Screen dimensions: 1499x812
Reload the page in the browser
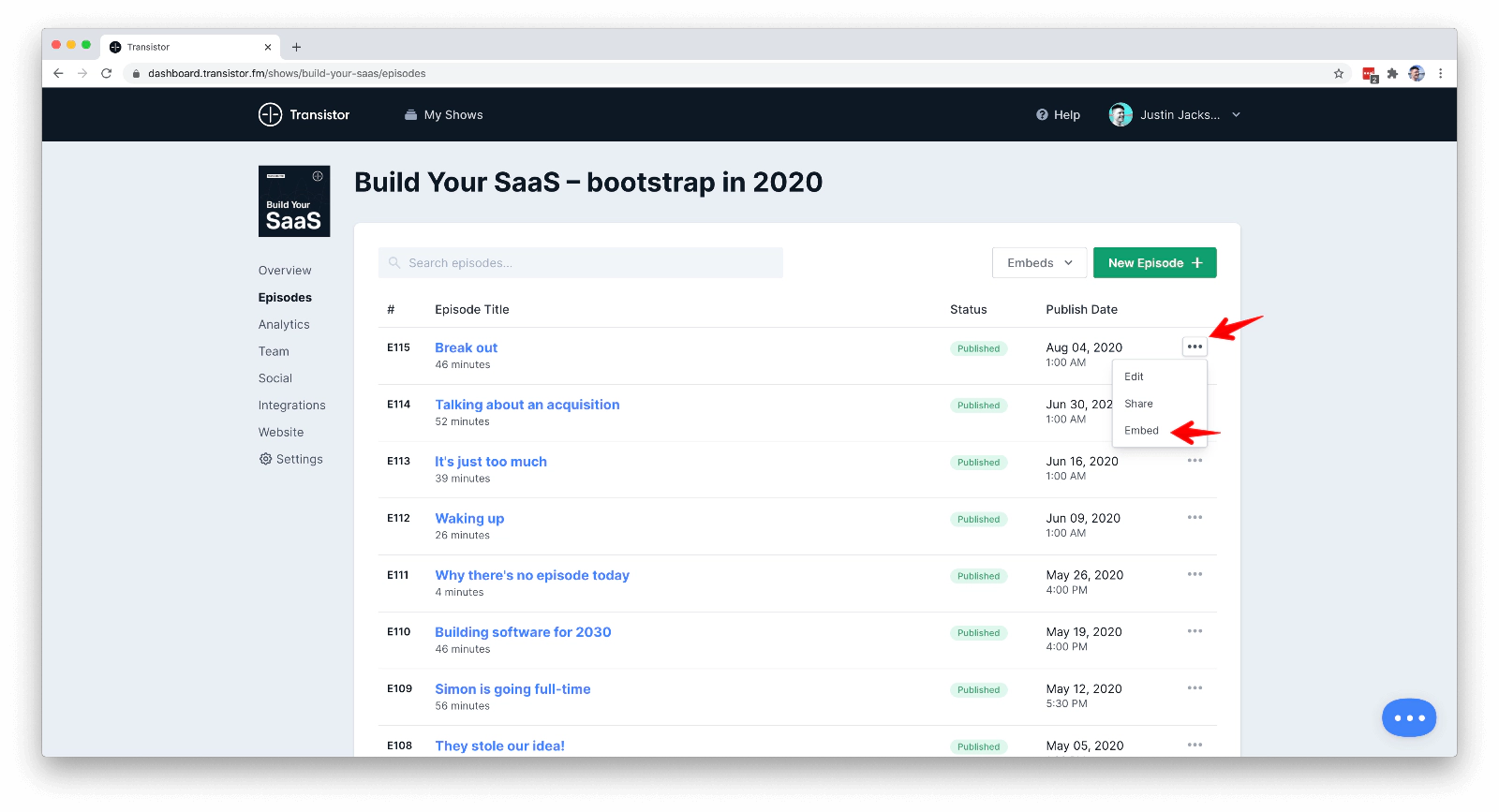(x=107, y=73)
